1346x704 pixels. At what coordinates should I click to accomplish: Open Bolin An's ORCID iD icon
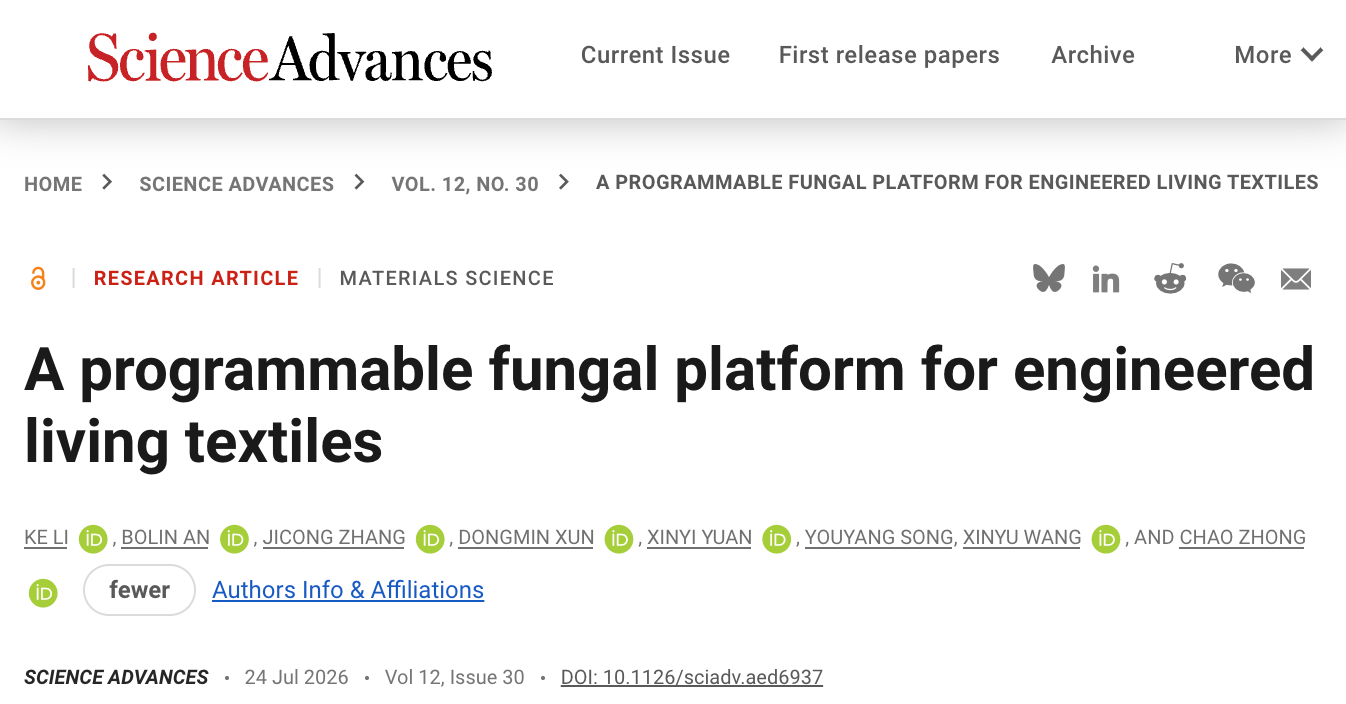(234, 539)
